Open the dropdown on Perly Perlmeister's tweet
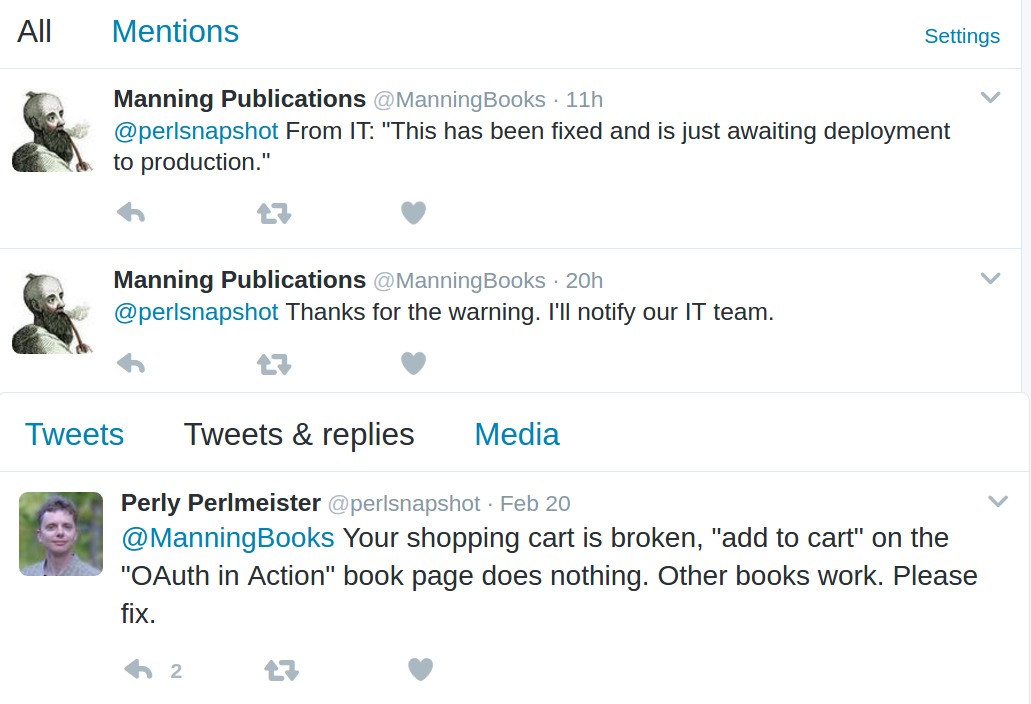 click(997, 501)
